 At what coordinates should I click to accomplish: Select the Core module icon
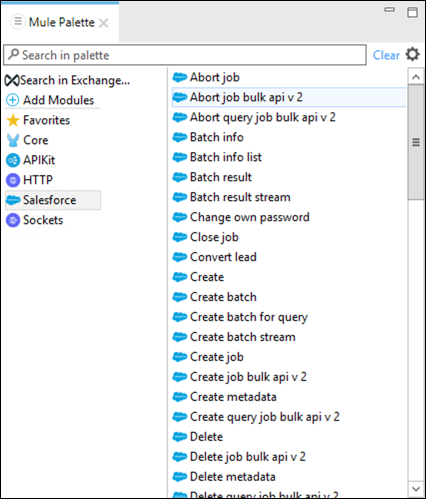(13, 140)
